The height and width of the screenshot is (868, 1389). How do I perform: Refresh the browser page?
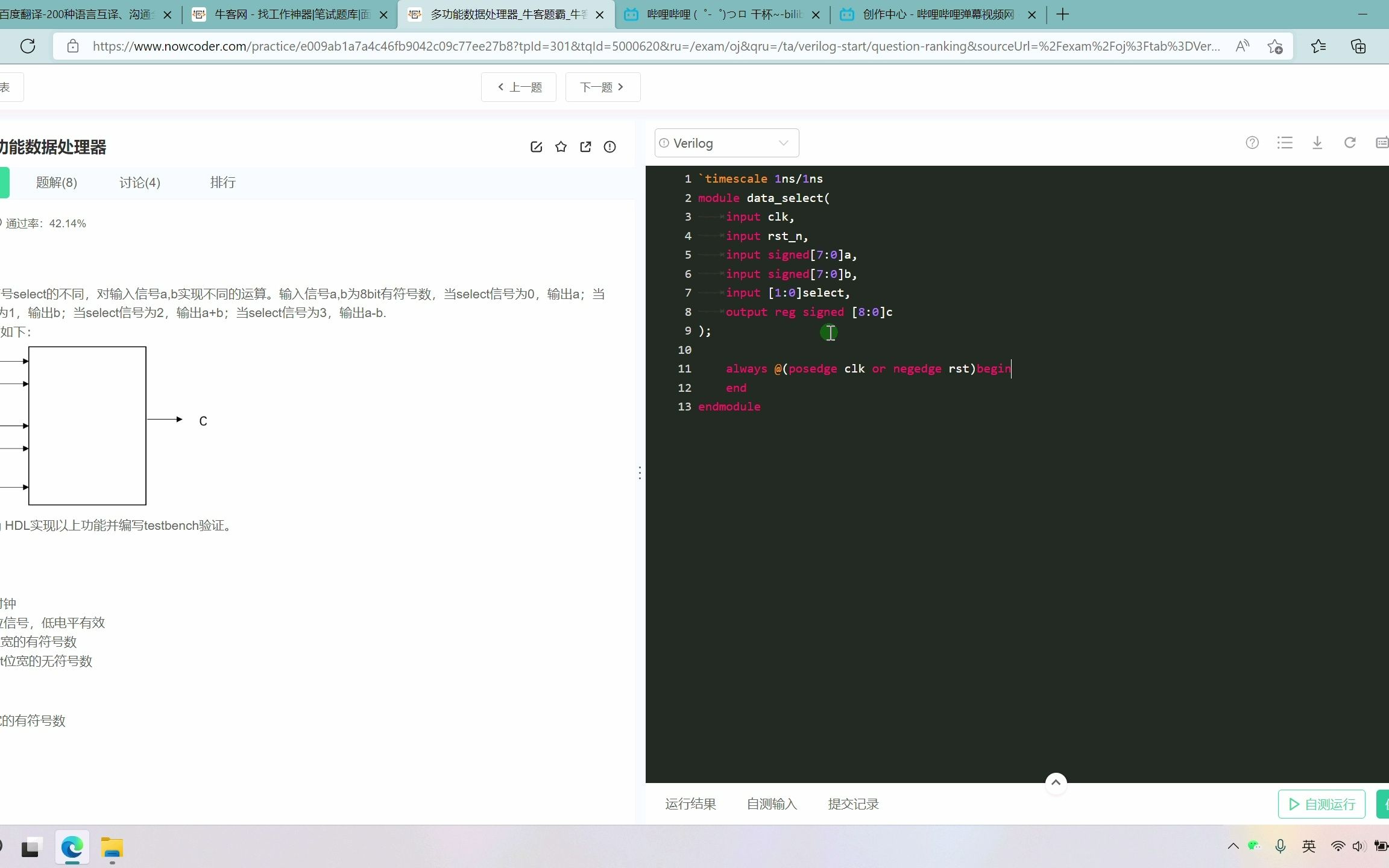point(28,46)
